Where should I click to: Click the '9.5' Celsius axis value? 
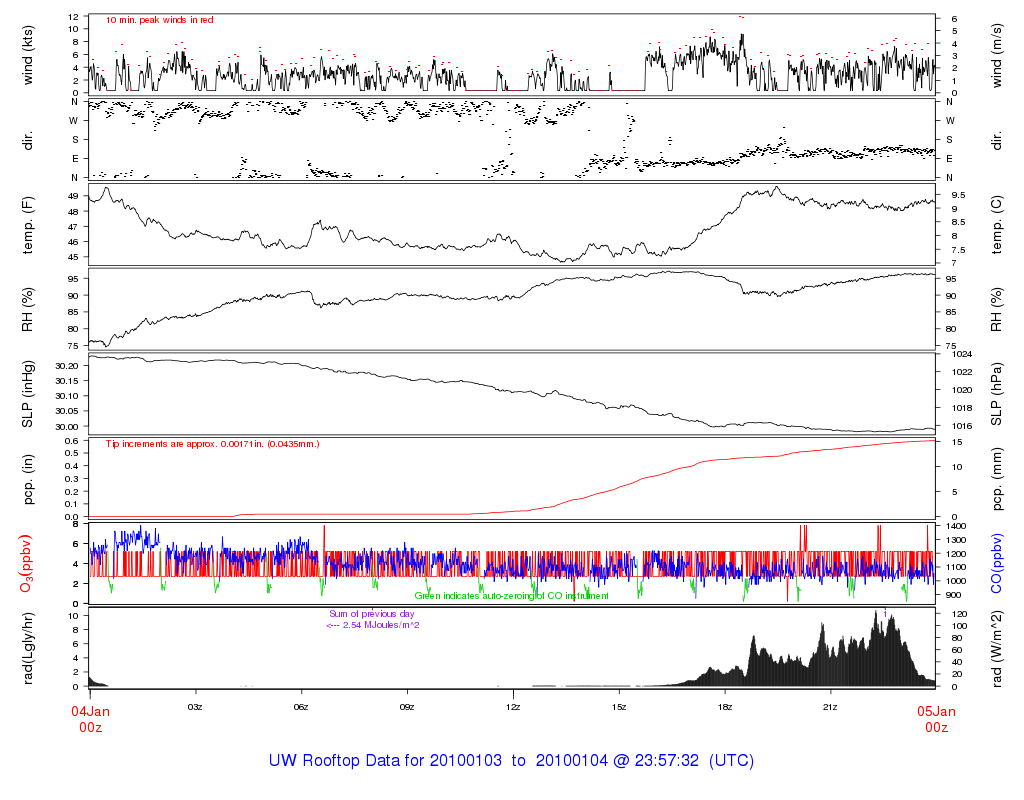tap(958, 195)
